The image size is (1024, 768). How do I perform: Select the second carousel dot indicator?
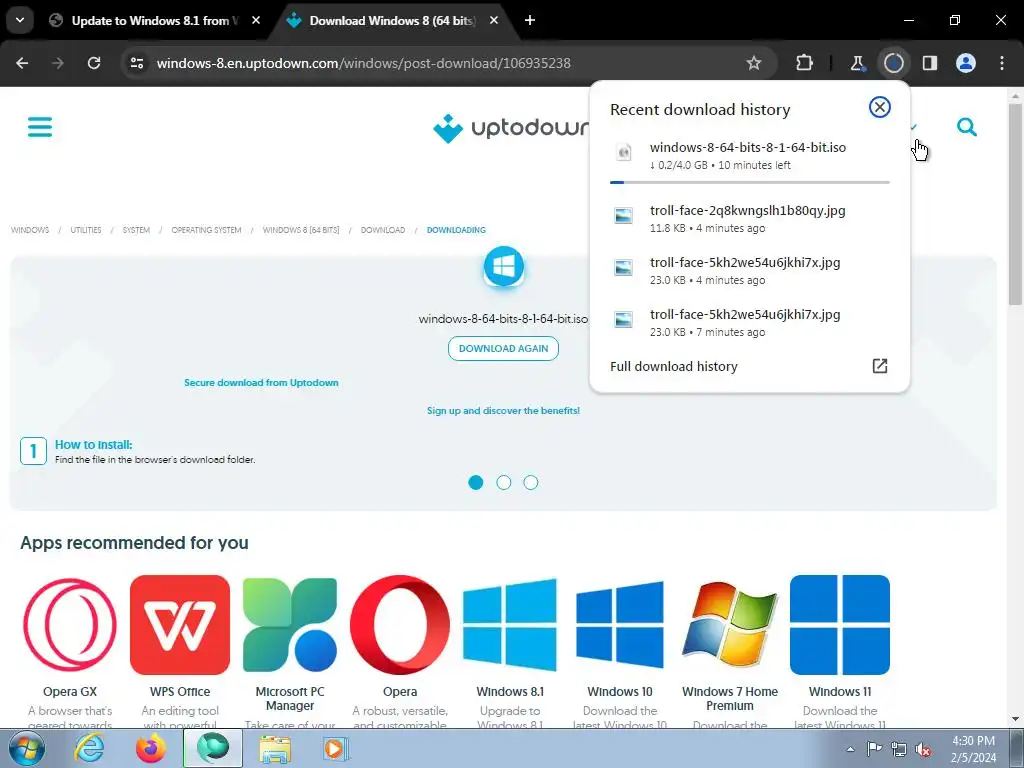pyautogui.click(x=504, y=483)
